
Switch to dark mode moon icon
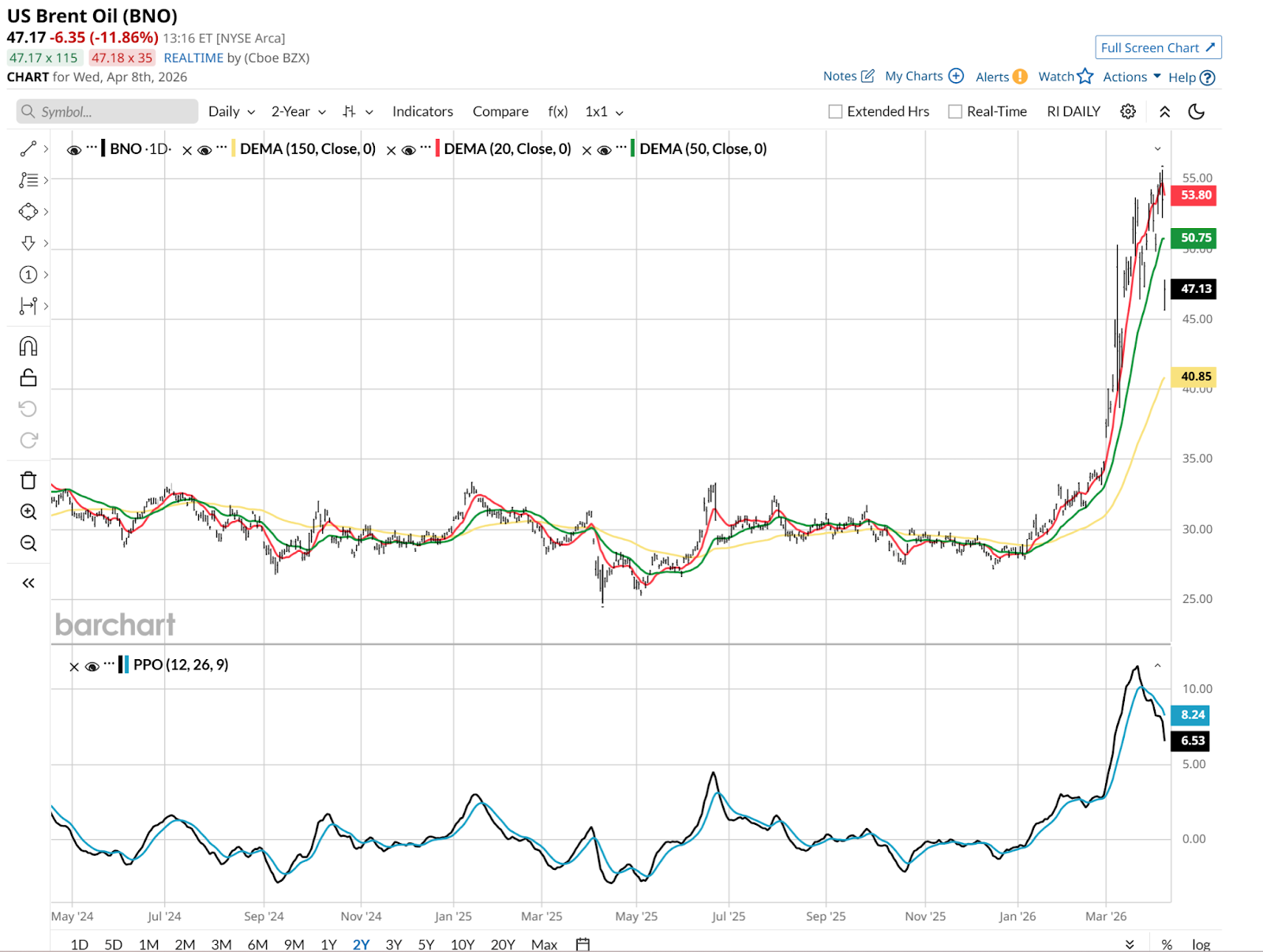(1197, 111)
